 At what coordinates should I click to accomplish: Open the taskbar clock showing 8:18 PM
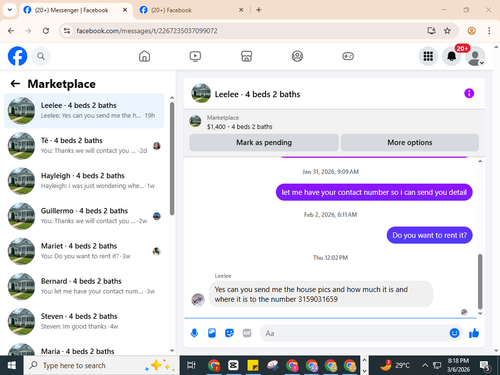coord(458,365)
